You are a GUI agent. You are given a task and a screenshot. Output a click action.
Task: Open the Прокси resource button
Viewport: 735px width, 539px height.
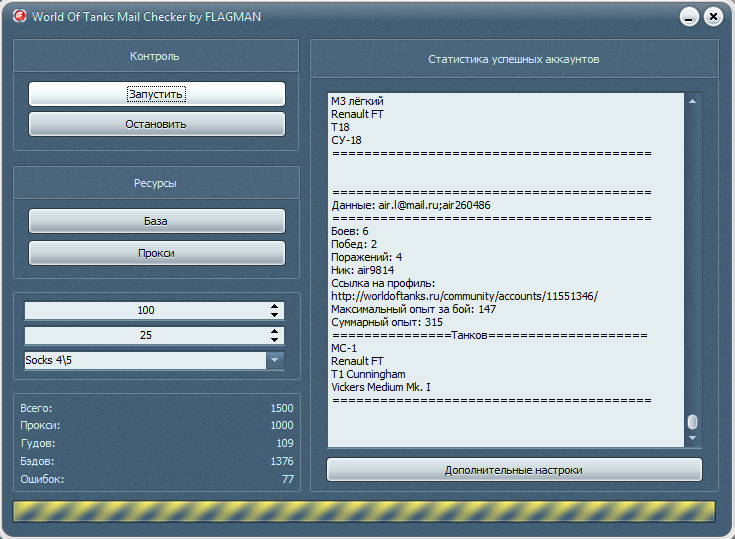click(157, 253)
